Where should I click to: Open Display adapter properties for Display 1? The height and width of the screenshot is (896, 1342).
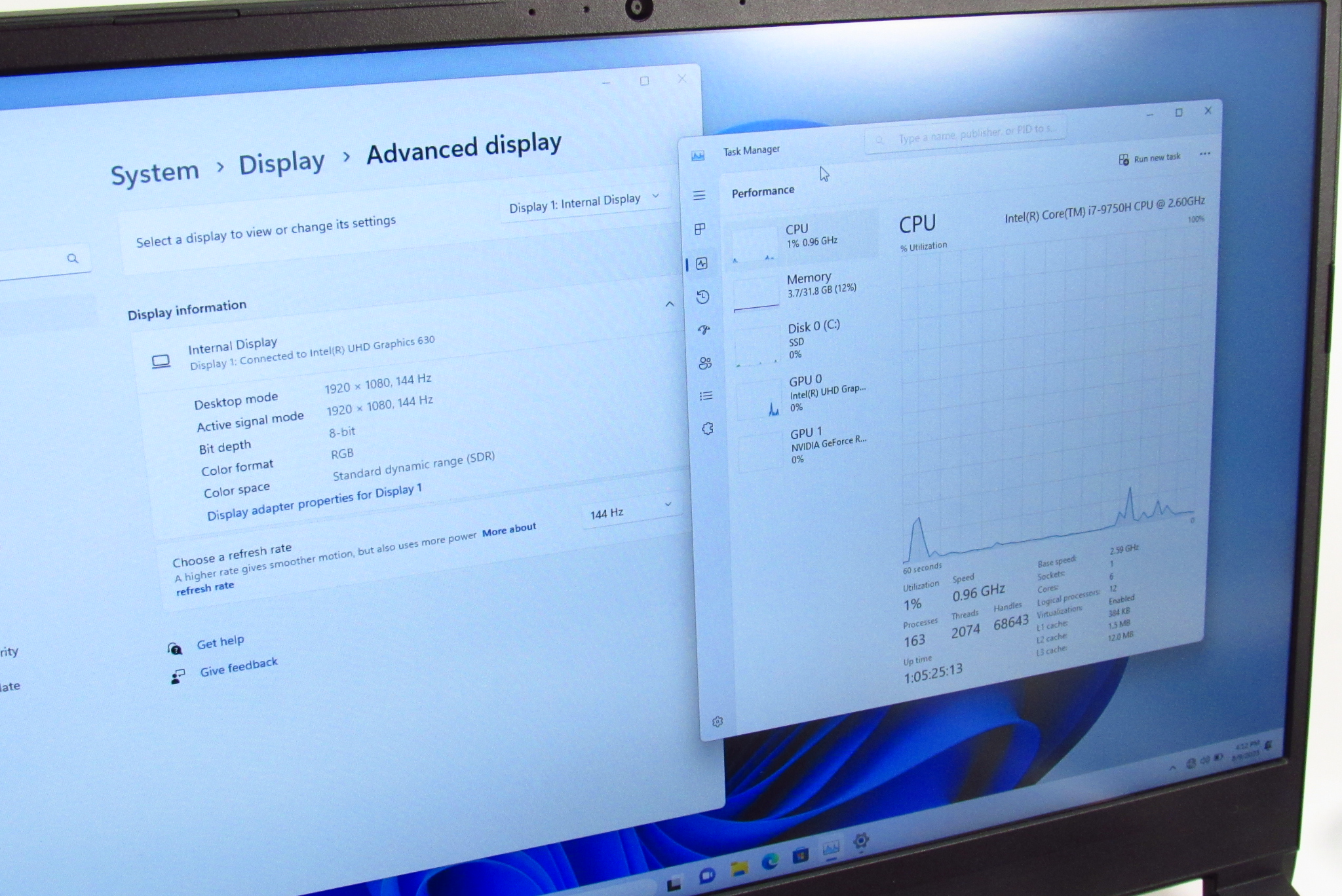click(x=314, y=502)
